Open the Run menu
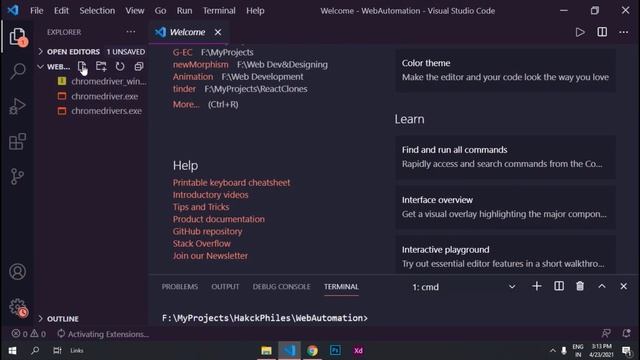 pos(184,11)
